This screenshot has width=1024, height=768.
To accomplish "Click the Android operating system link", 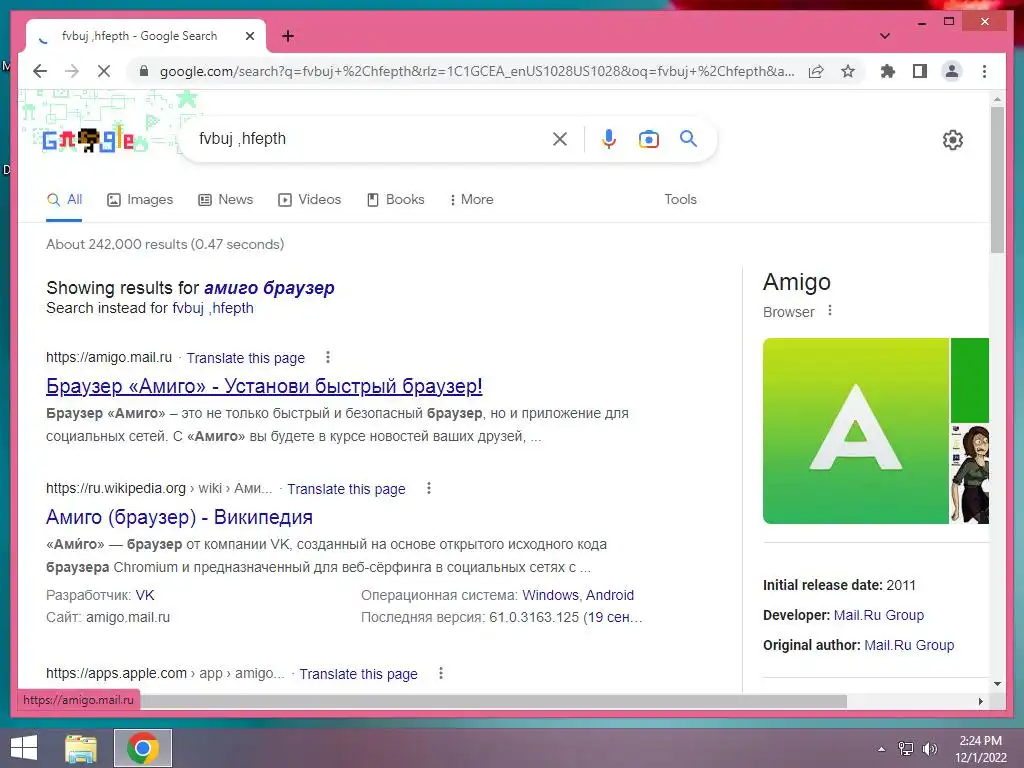I will tap(610, 596).
